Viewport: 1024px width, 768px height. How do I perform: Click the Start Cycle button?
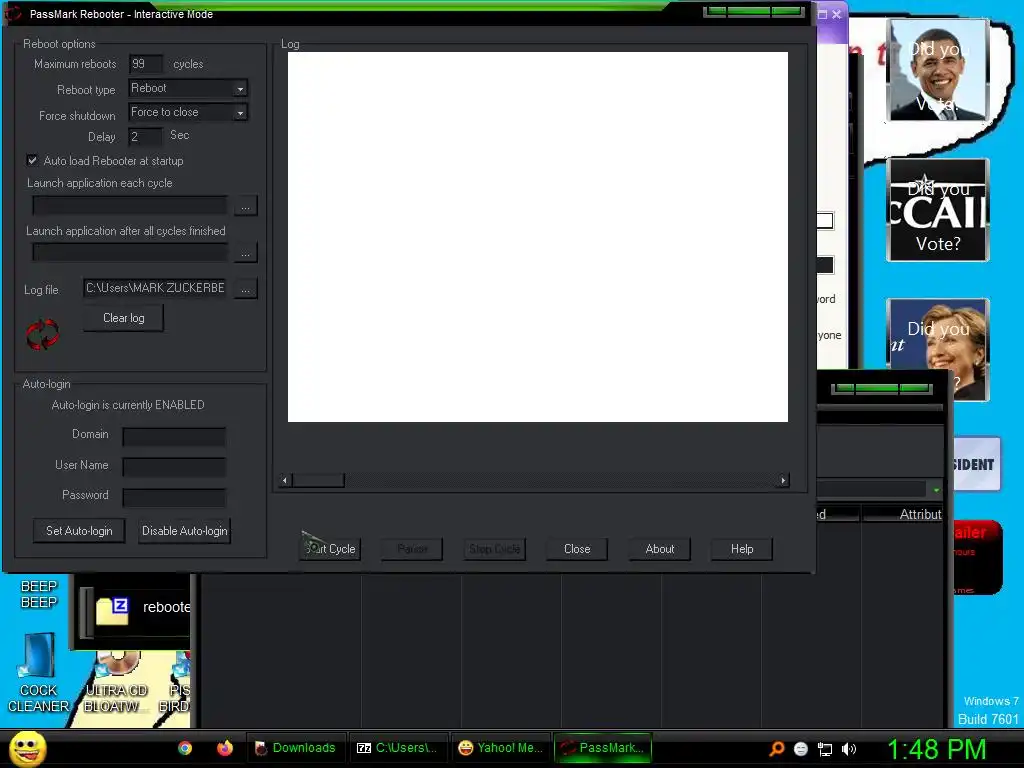(330, 549)
